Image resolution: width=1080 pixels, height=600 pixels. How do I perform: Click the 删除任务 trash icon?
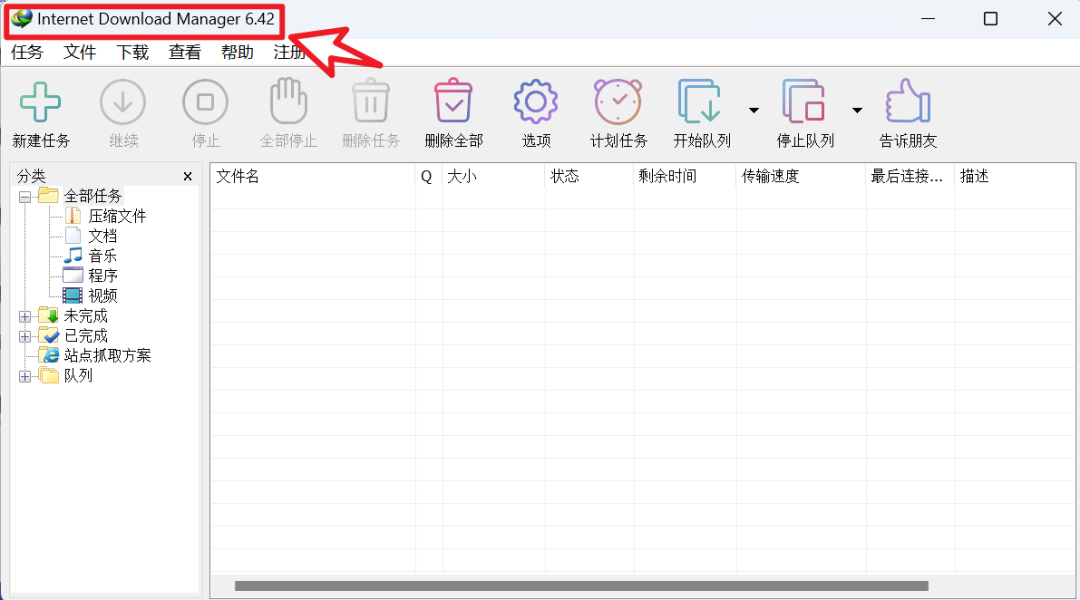tap(371, 101)
